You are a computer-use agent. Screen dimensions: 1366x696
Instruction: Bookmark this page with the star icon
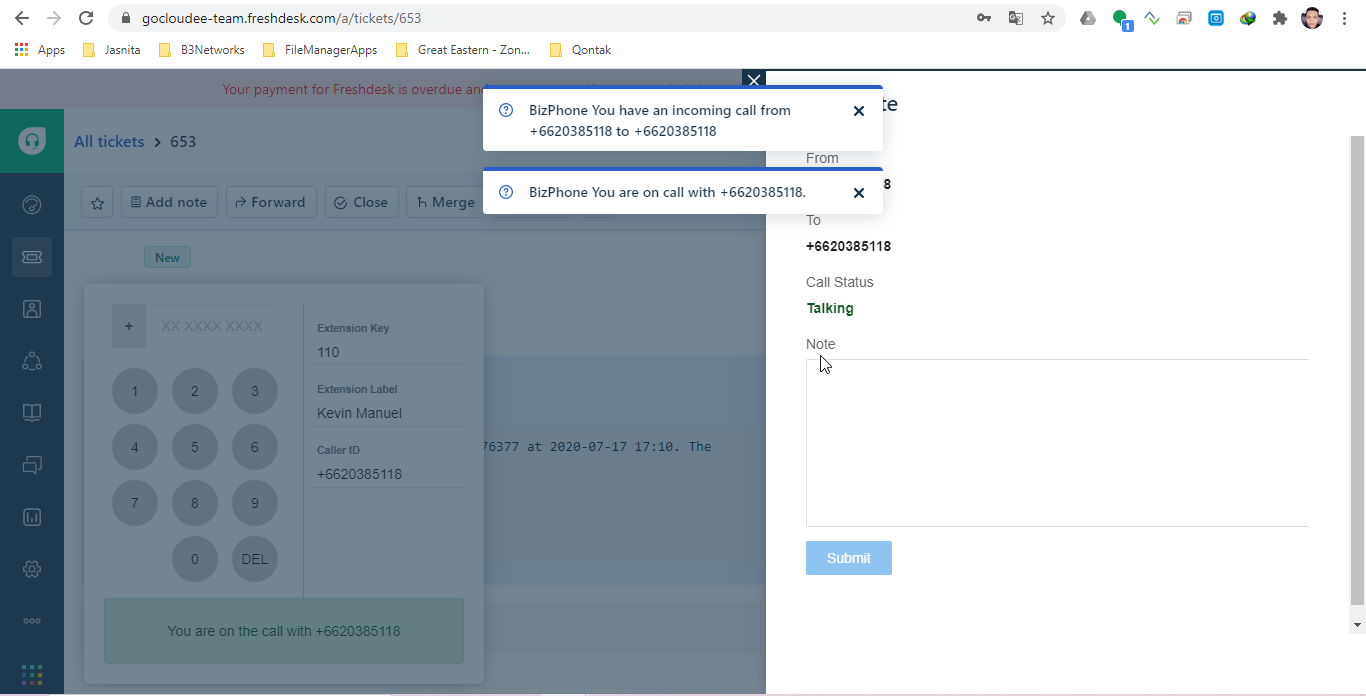1048,18
